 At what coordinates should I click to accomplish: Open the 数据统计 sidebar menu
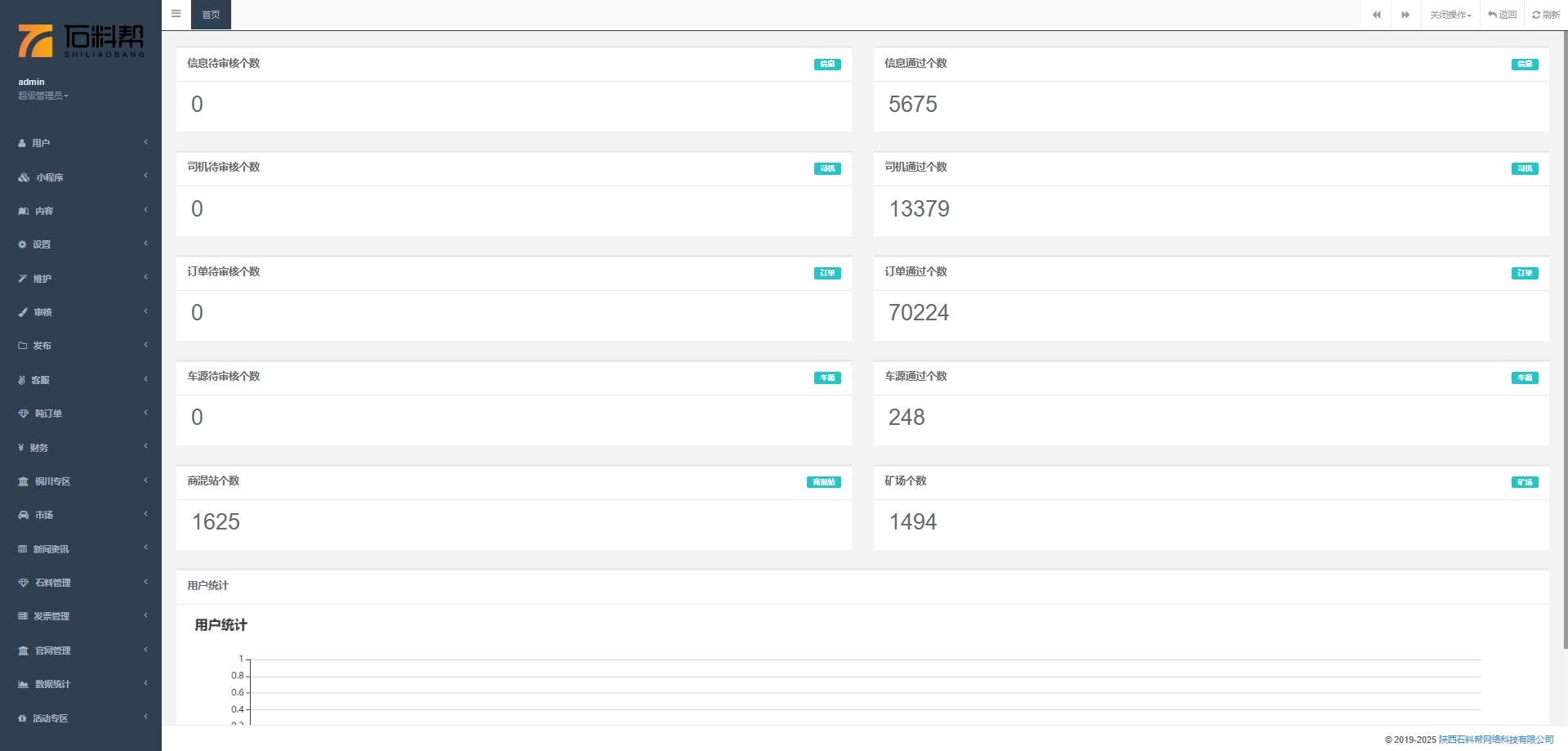(81, 684)
